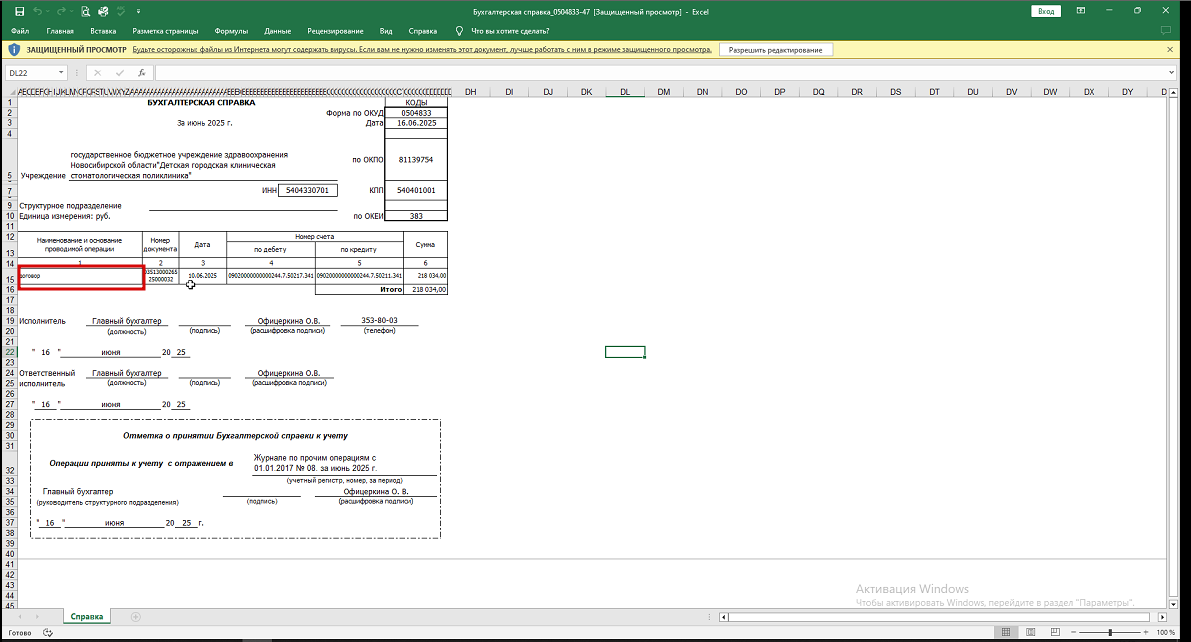Switch to Page Layout view icon
The width and height of the screenshot is (1191, 642).
coord(1031,632)
